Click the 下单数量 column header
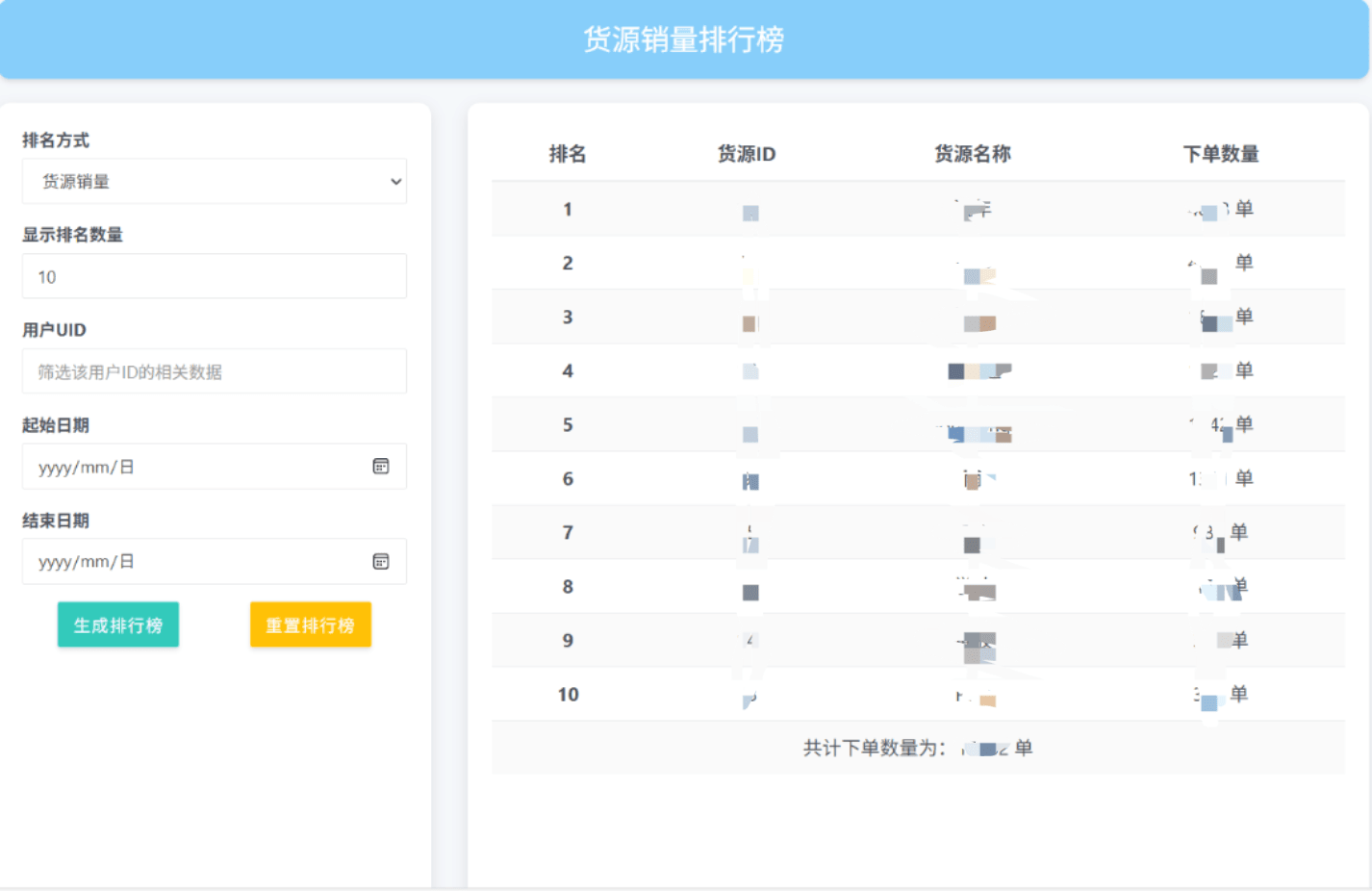The height and width of the screenshot is (891, 1372). (x=1220, y=154)
